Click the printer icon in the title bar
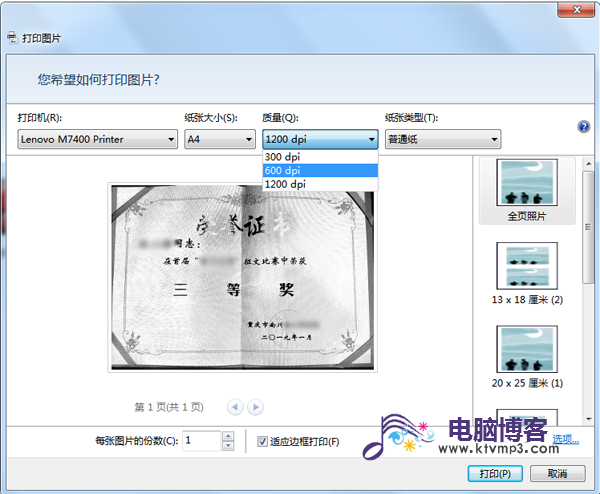 click(x=13, y=38)
